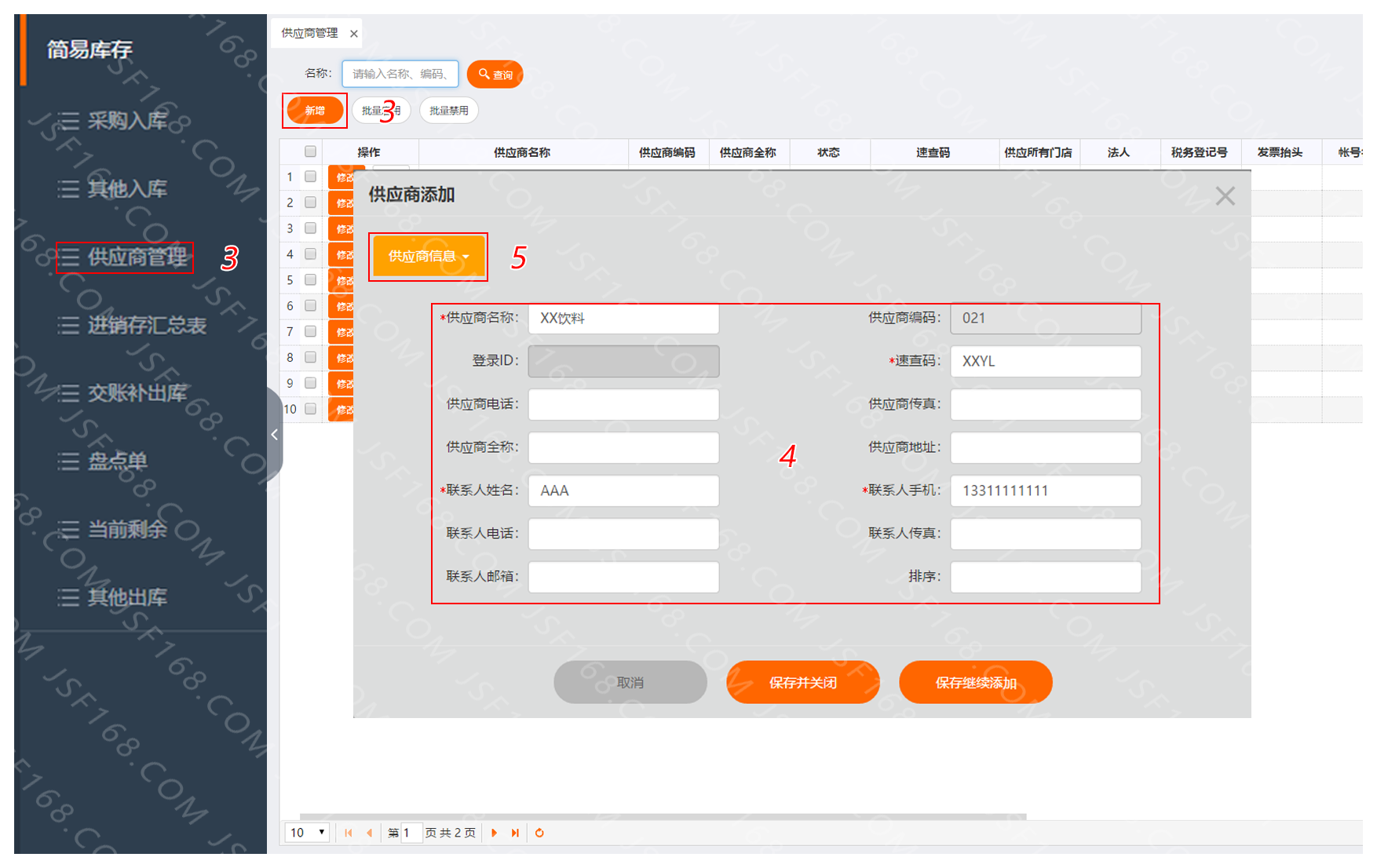Click the 取消 button
The width and height of the screenshot is (1377, 868).
point(630,682)
